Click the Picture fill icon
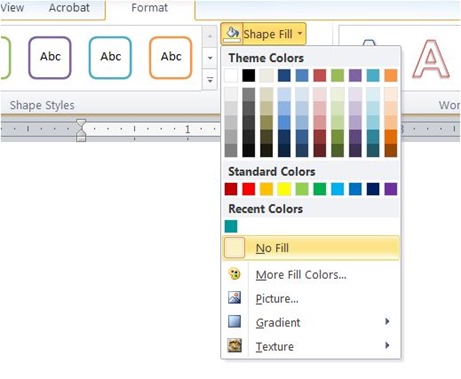This screenshot has width=461, height=379. [234, 297]
